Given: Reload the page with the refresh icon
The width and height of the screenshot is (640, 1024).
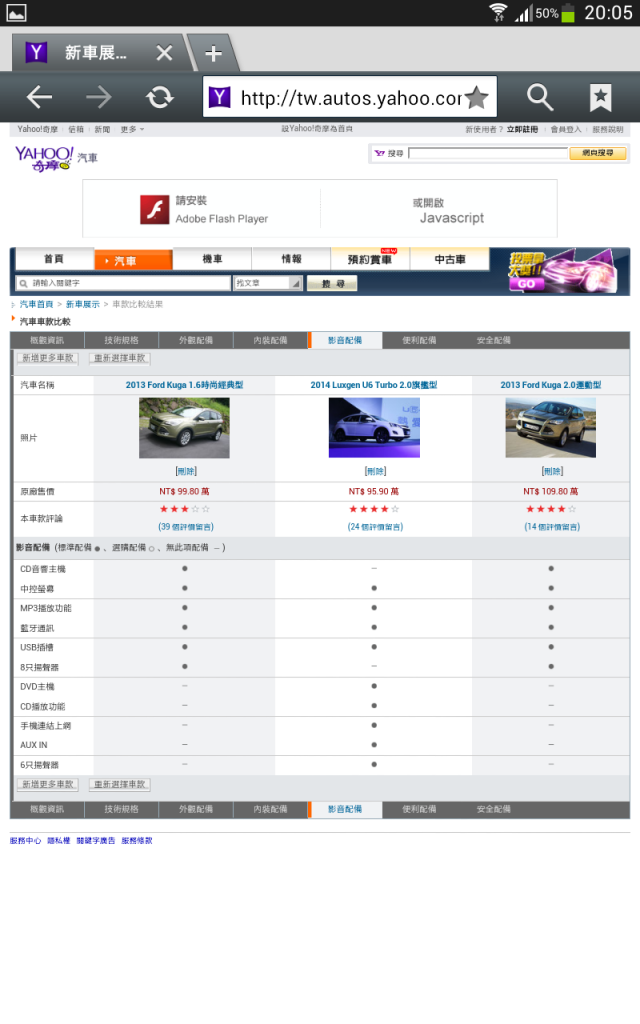Looking at the screenshot, I should [x=159, y=97].
